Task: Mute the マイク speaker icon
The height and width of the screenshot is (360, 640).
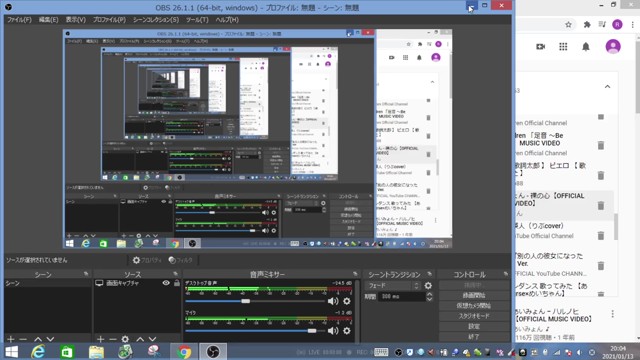Action: 333,331
